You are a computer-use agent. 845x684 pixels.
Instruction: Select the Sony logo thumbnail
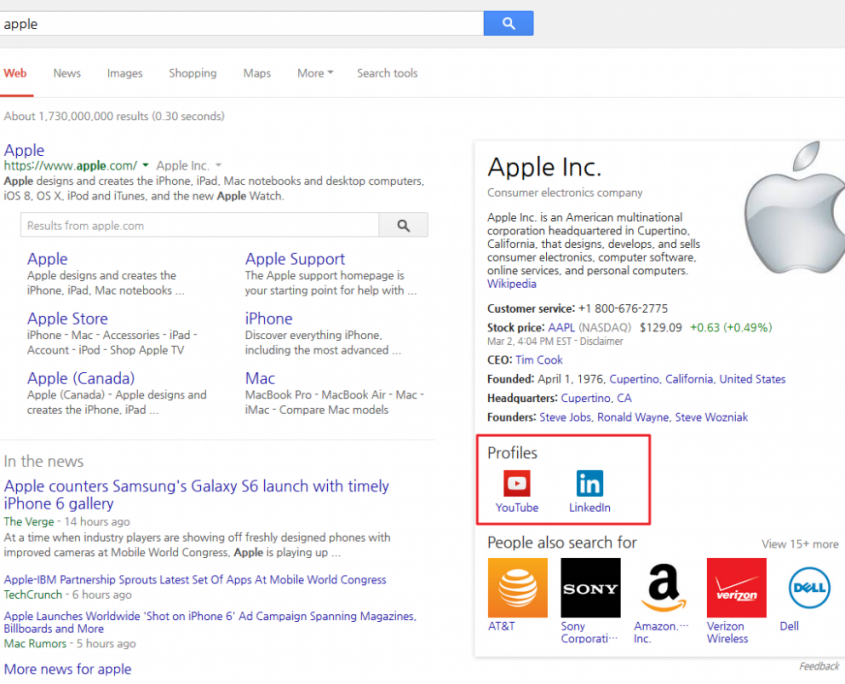point(591,588)
